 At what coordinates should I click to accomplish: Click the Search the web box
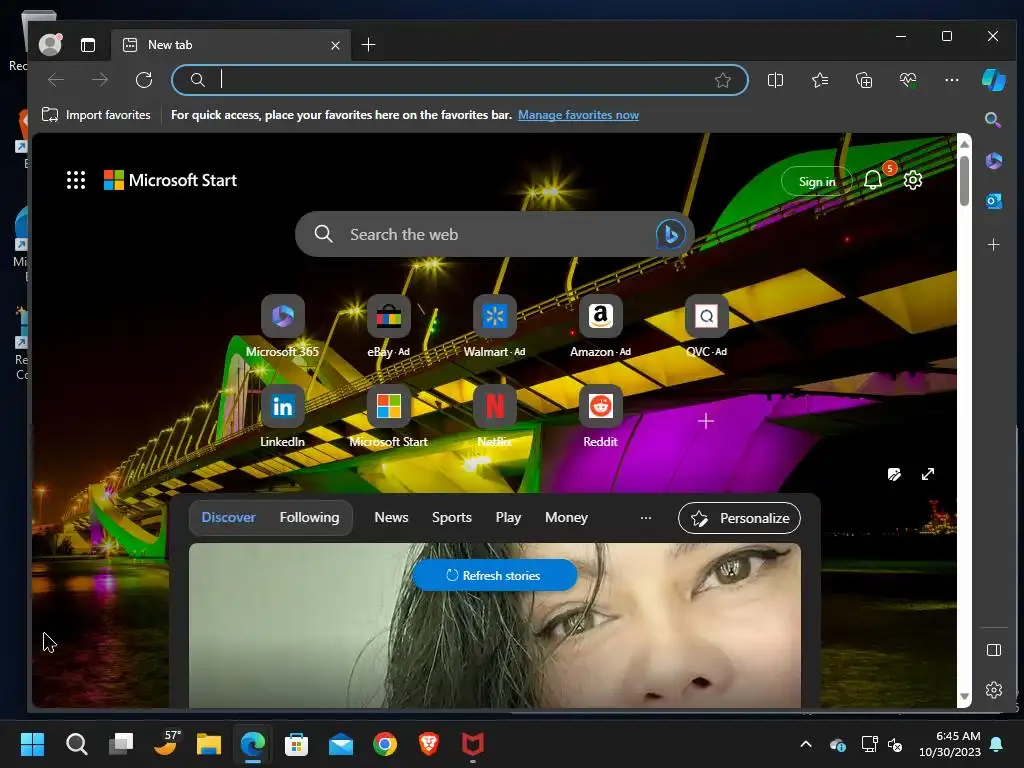point(494,234)
